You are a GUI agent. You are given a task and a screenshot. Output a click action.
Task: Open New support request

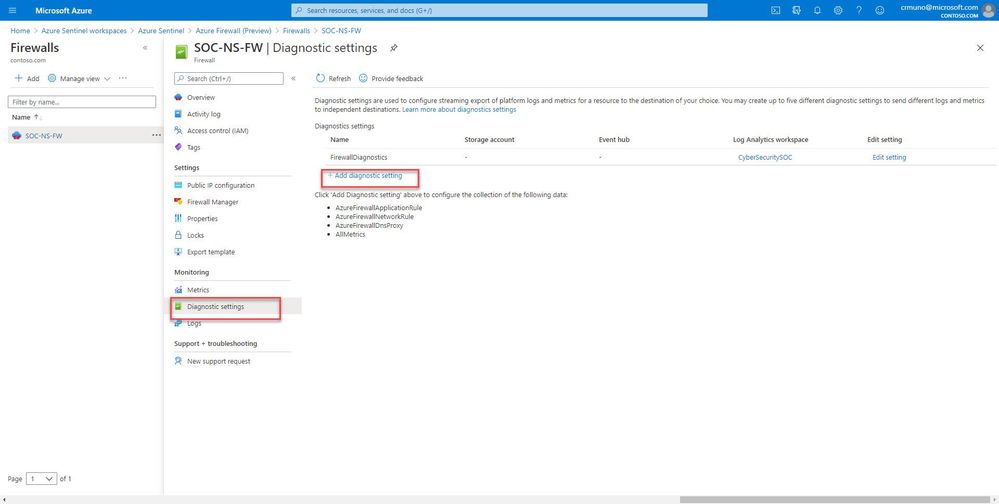tap(219, 361)
